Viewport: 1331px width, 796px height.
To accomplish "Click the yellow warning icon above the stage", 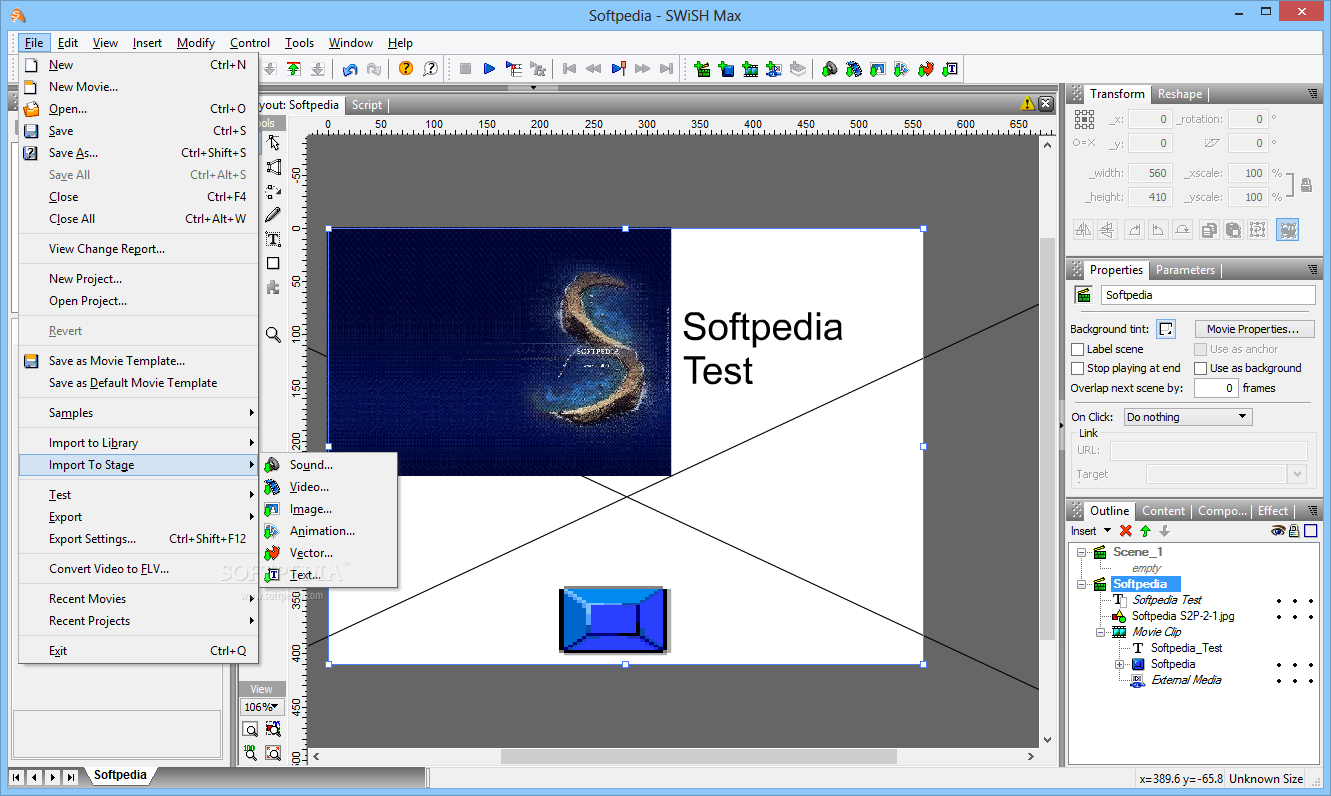I will (1027, 103).
